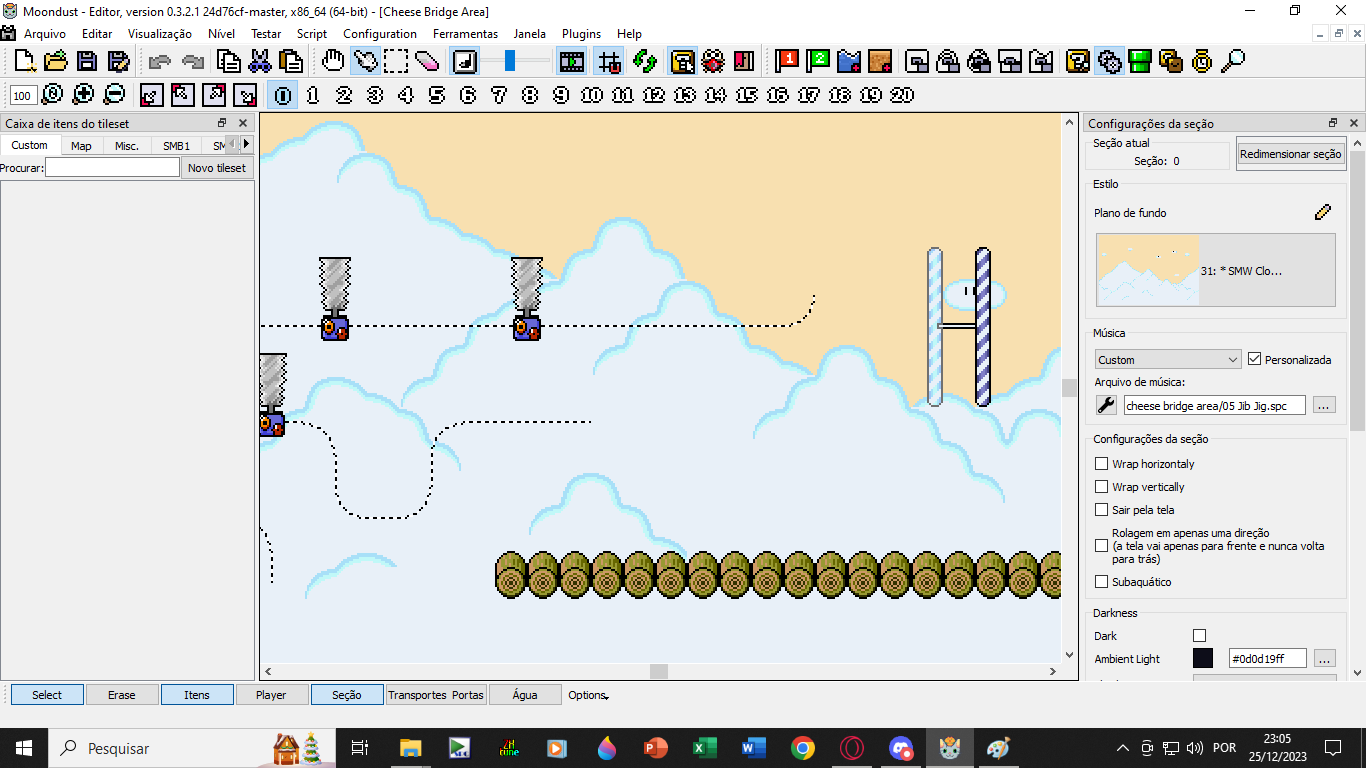Open the Arquivo menu

click(x=45, y=34)
